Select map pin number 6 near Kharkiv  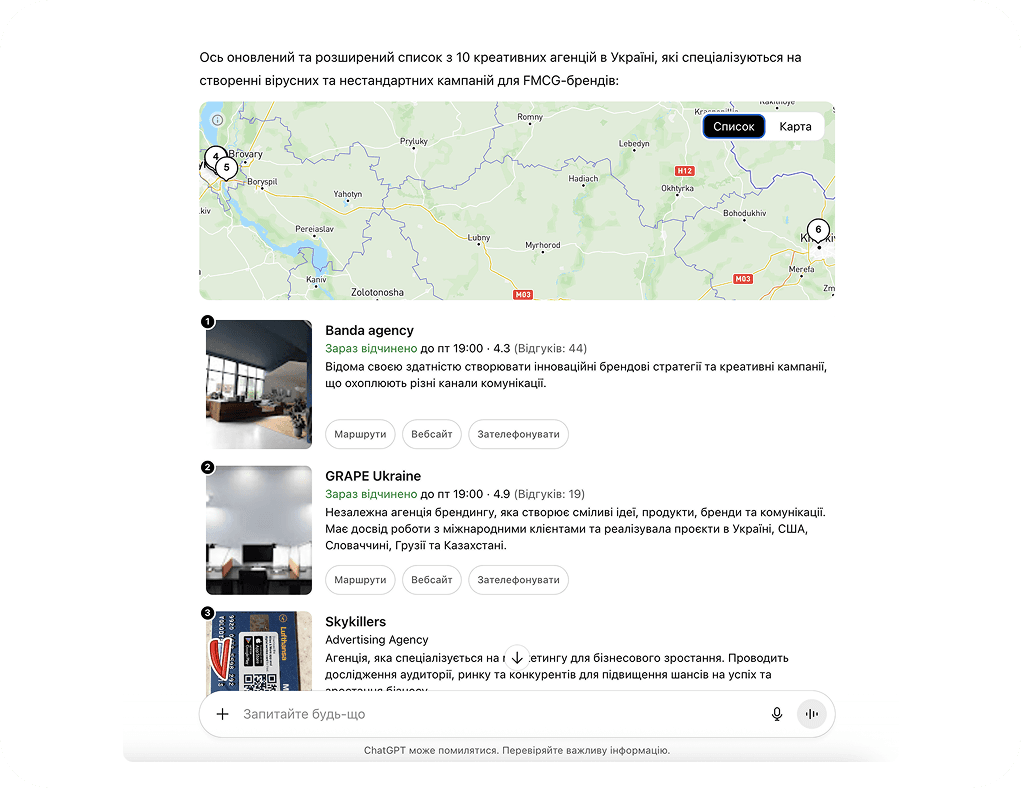pos(818,230)
